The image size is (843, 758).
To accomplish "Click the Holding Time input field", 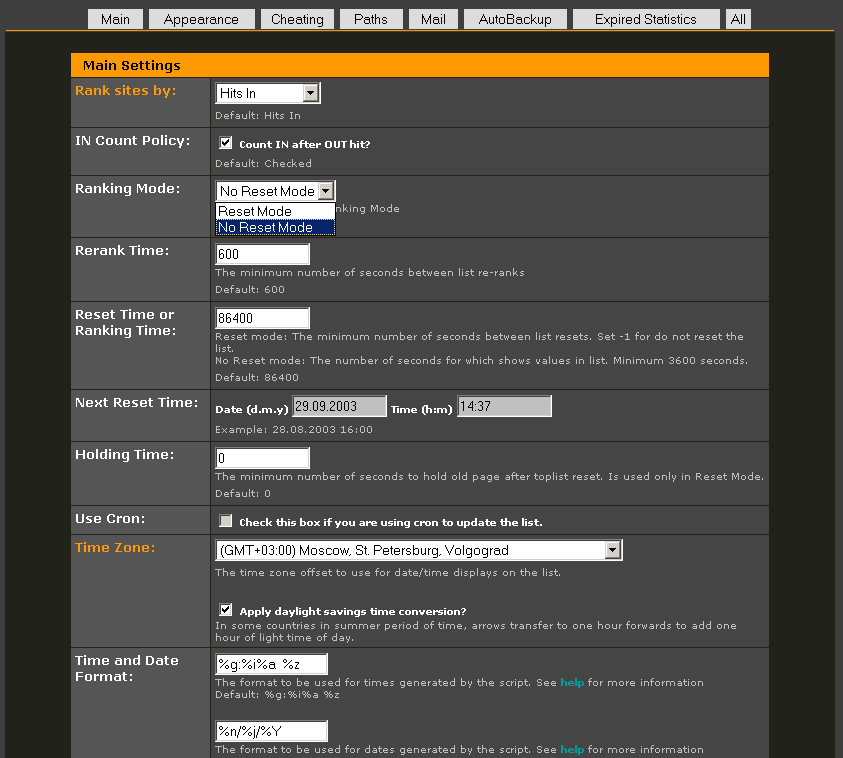I will [262, 458].
